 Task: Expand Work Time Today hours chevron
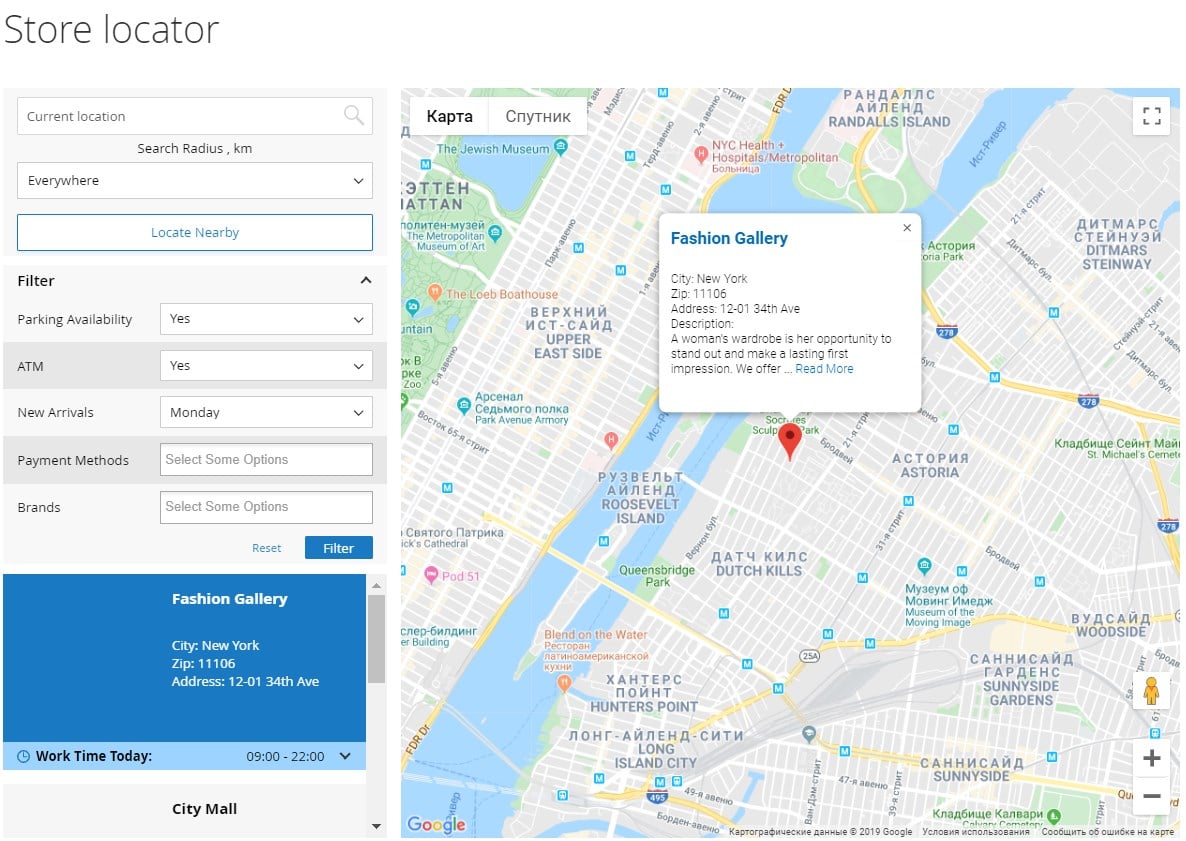click(346, 756)
